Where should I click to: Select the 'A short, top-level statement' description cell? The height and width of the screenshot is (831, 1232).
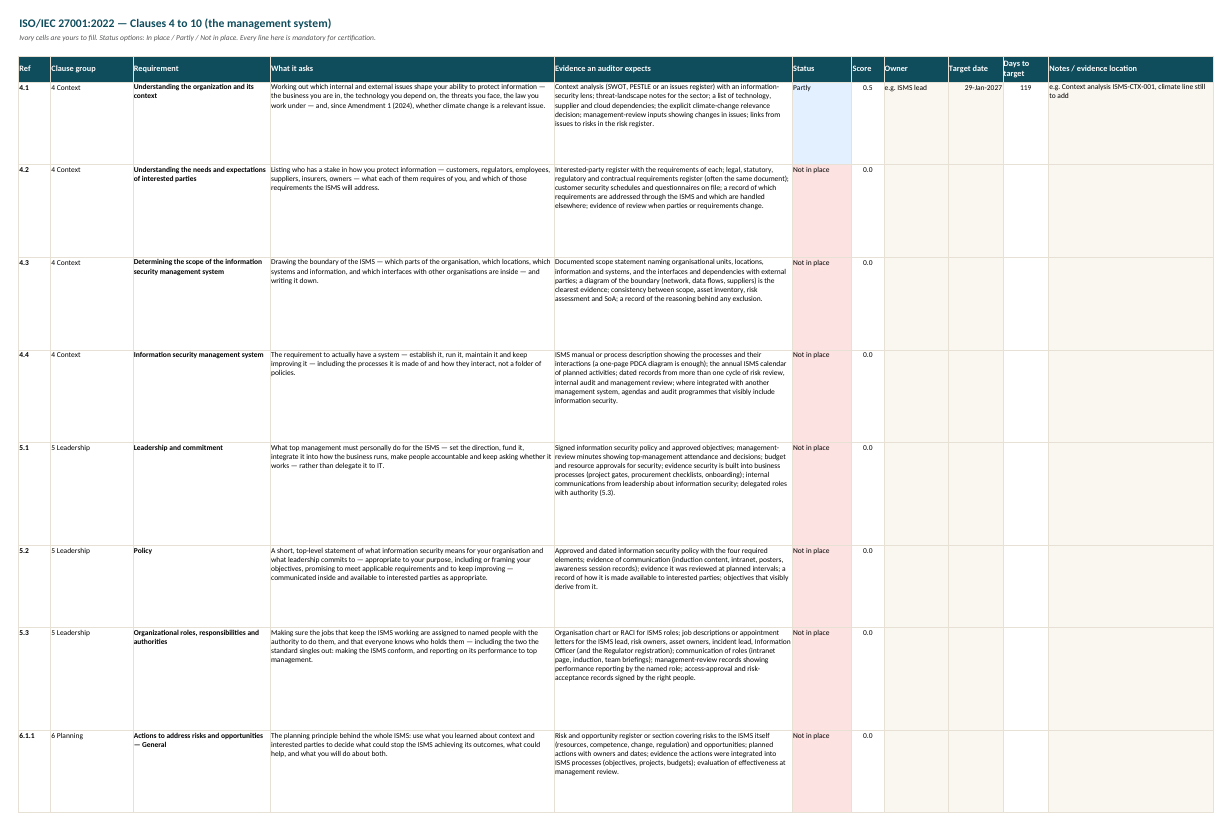(x=412, y=584)
